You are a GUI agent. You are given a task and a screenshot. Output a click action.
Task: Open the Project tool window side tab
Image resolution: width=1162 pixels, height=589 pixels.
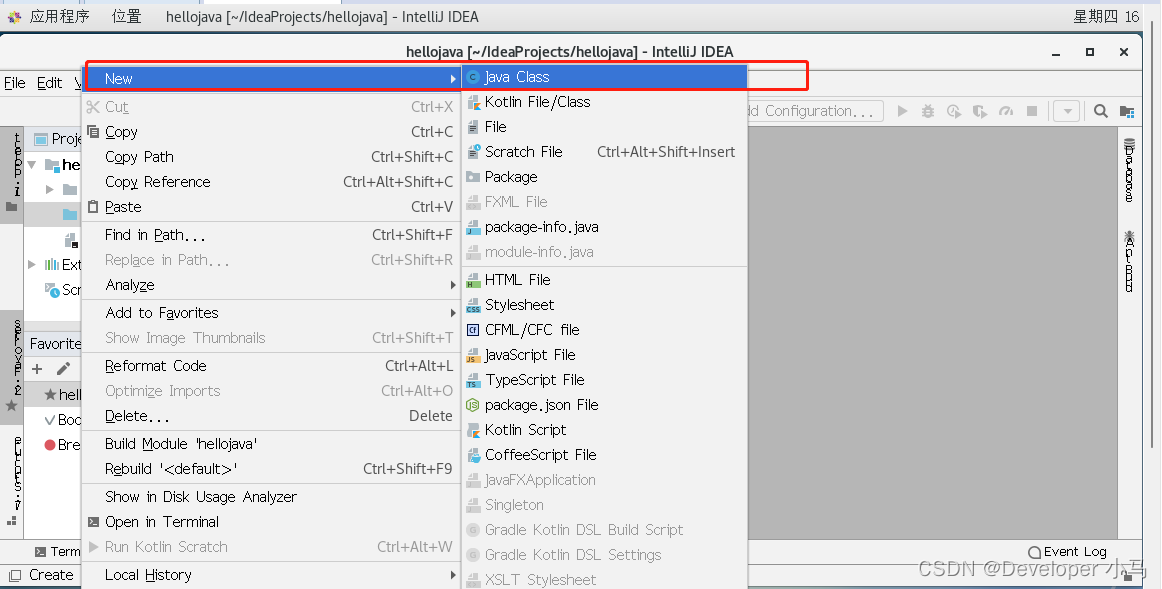point(12,173)
